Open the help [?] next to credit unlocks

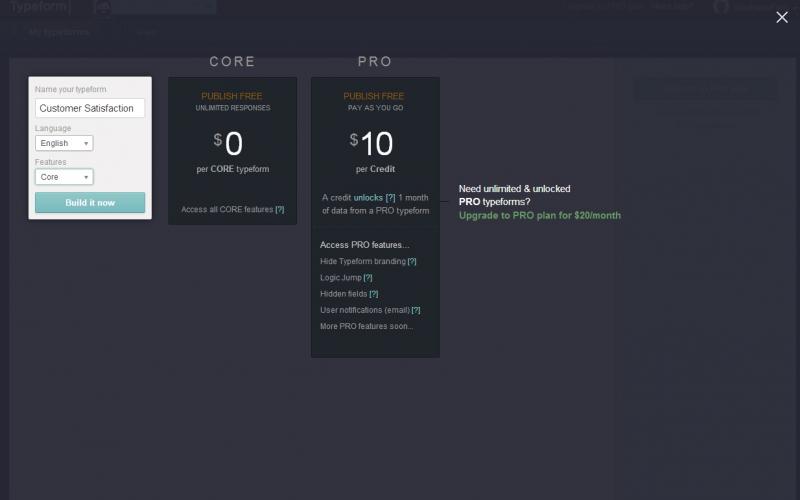(x=390, y=197)
